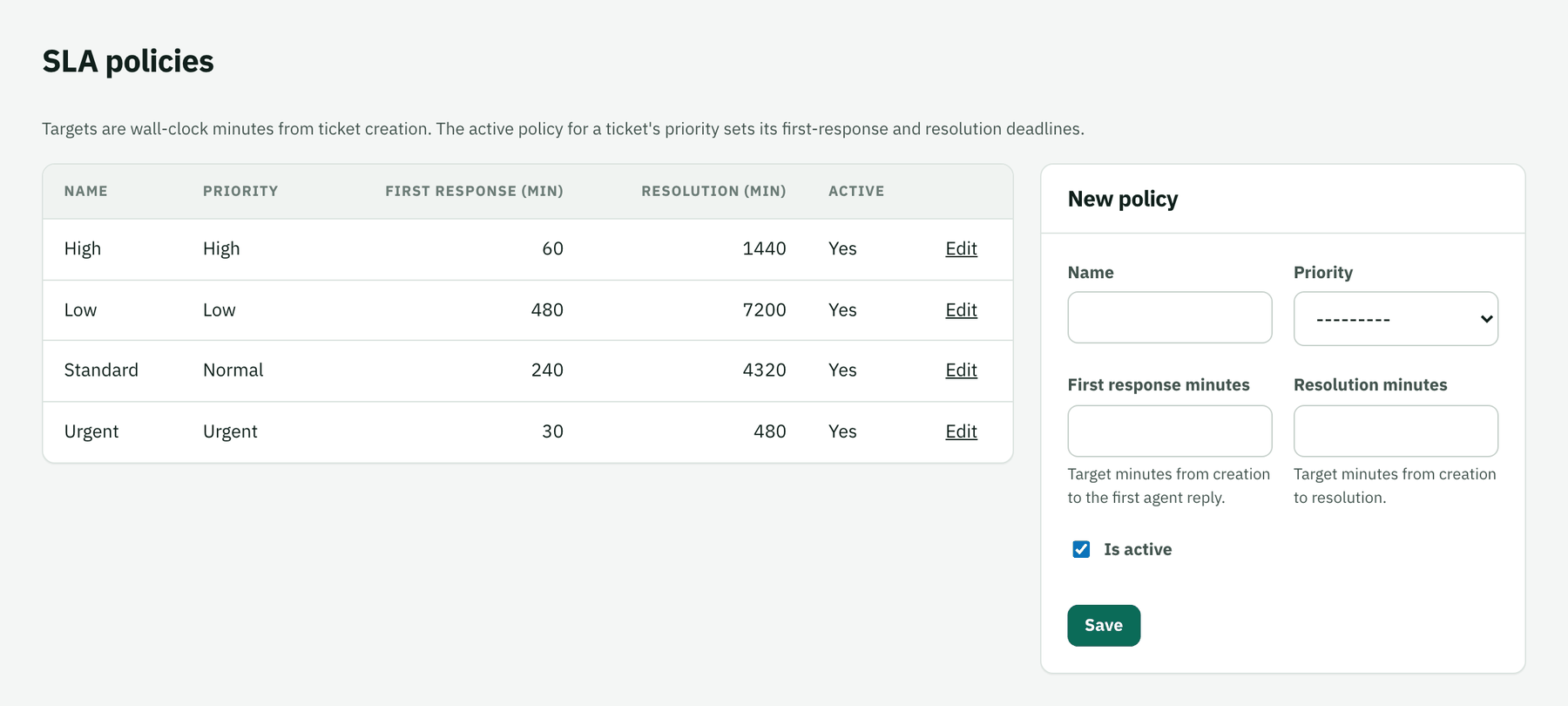This screenshot has height=706, width=1568.
Task: Select the Low row's first response 480
Action: 547,309
